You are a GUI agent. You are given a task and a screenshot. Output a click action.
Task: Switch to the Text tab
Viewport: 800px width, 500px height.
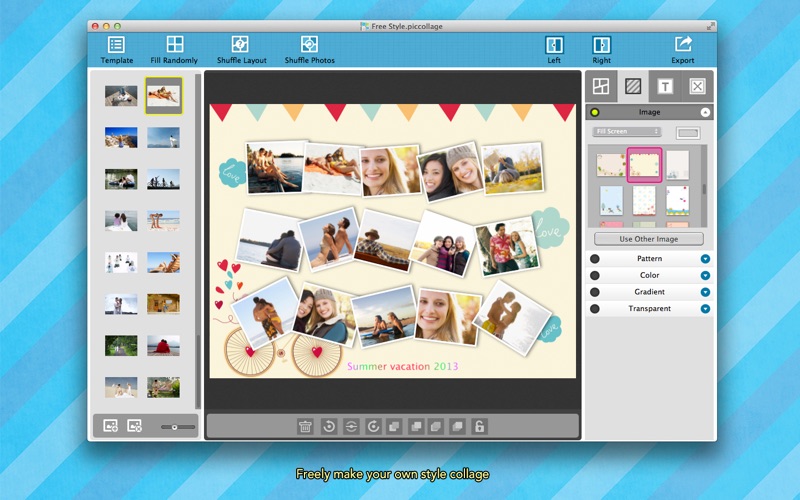click(x=665, y=86)
